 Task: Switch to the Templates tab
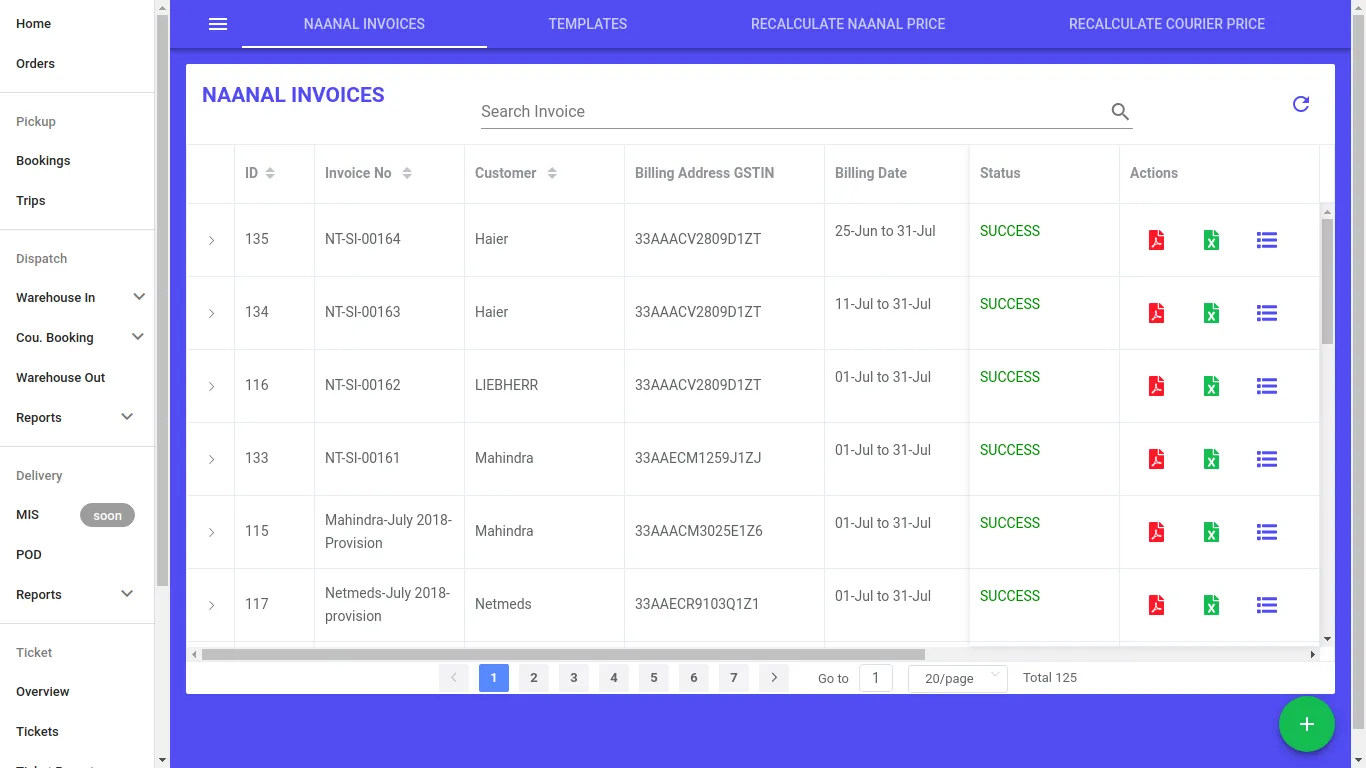587,24
